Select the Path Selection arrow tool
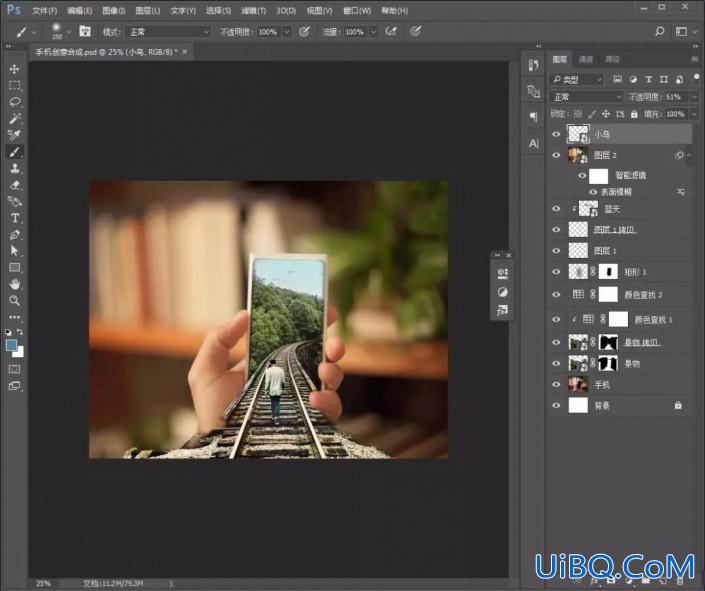This screenshot has height=591, width=705. click(14, 251)
